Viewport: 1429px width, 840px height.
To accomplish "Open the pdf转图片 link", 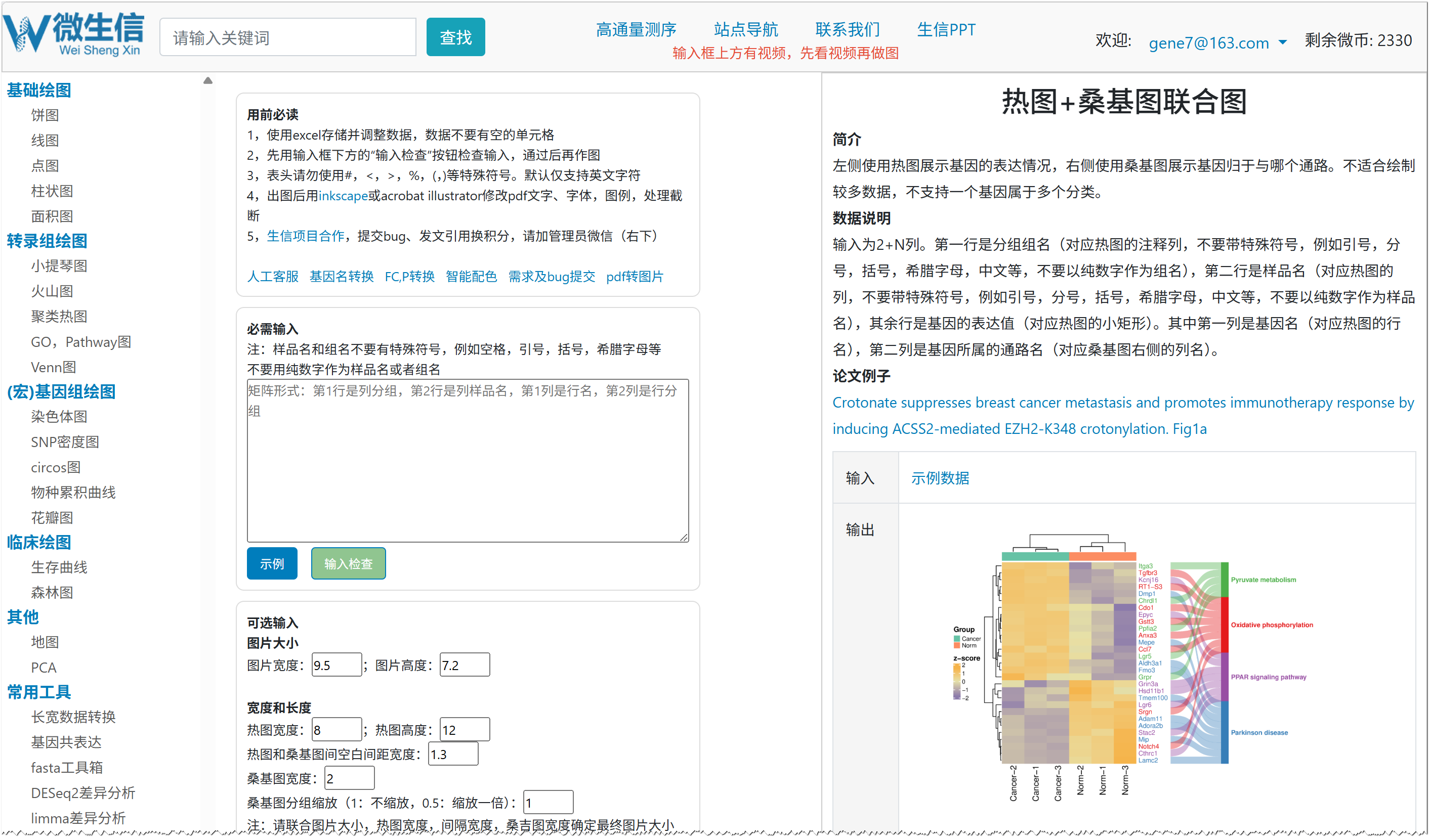I will (634, 277).
